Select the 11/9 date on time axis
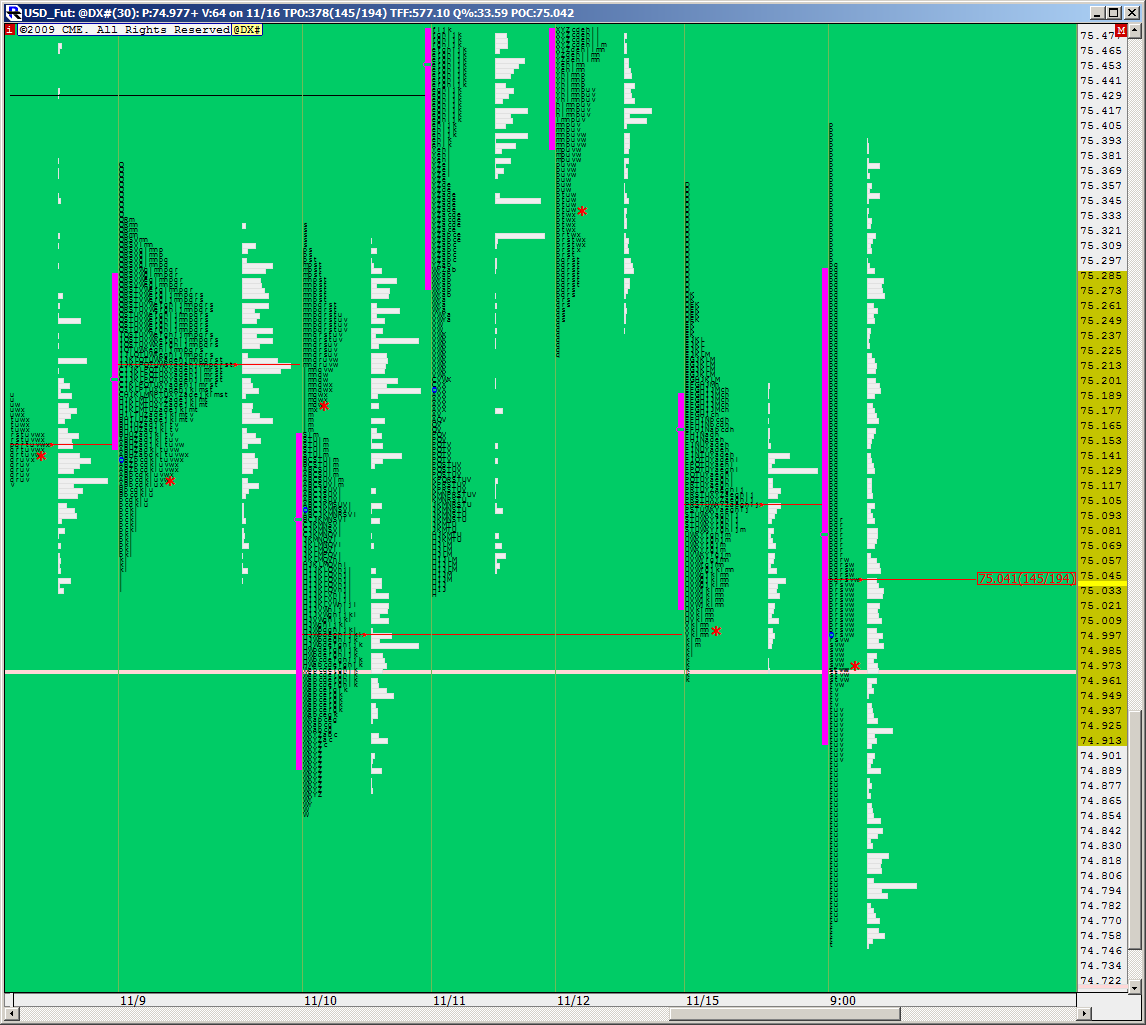This screenshot has width=1146, height=1025. 133,1000
